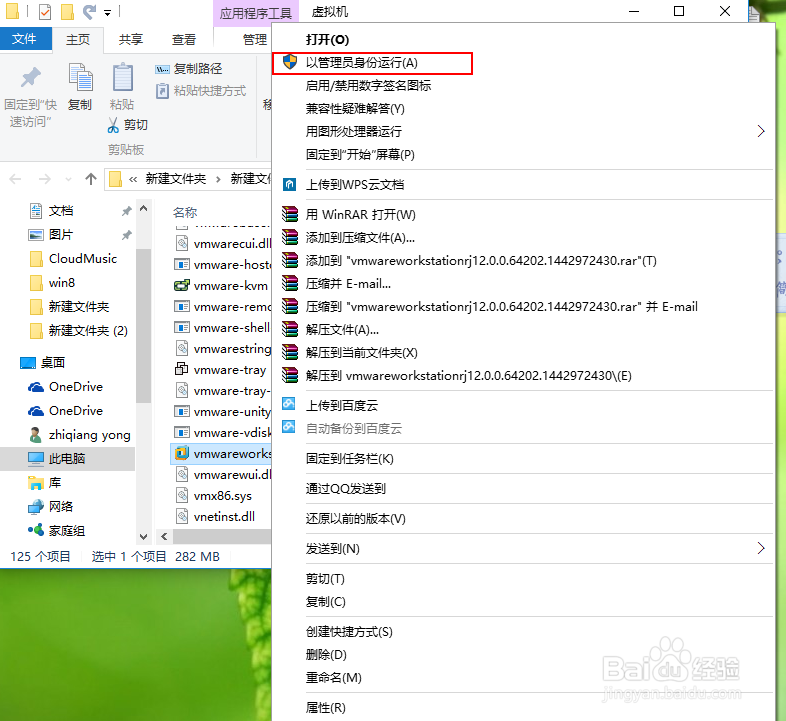The width and height of the screenshot is (786, 721).
Task: Open recent locations dropdown arrow
Action: pos(69,179)
